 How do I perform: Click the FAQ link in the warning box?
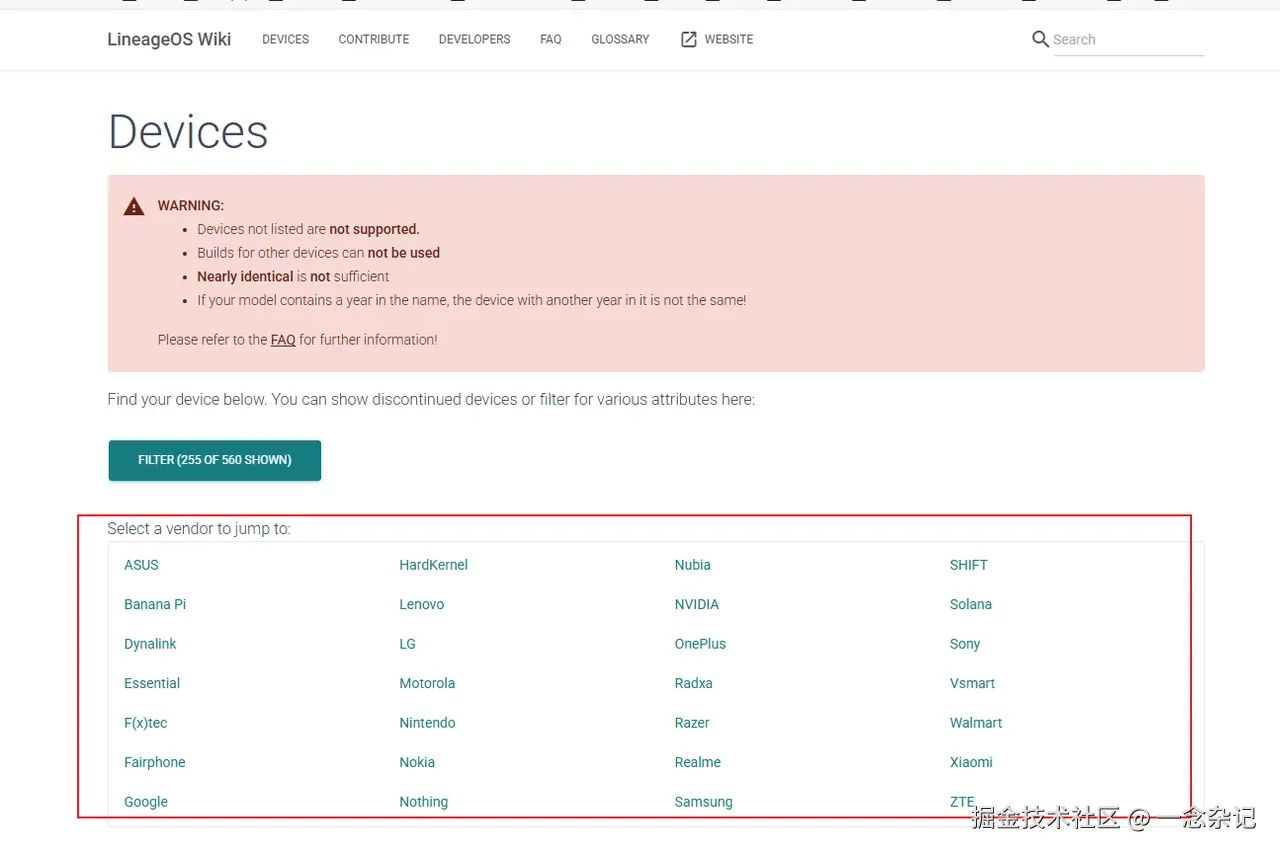283,340
